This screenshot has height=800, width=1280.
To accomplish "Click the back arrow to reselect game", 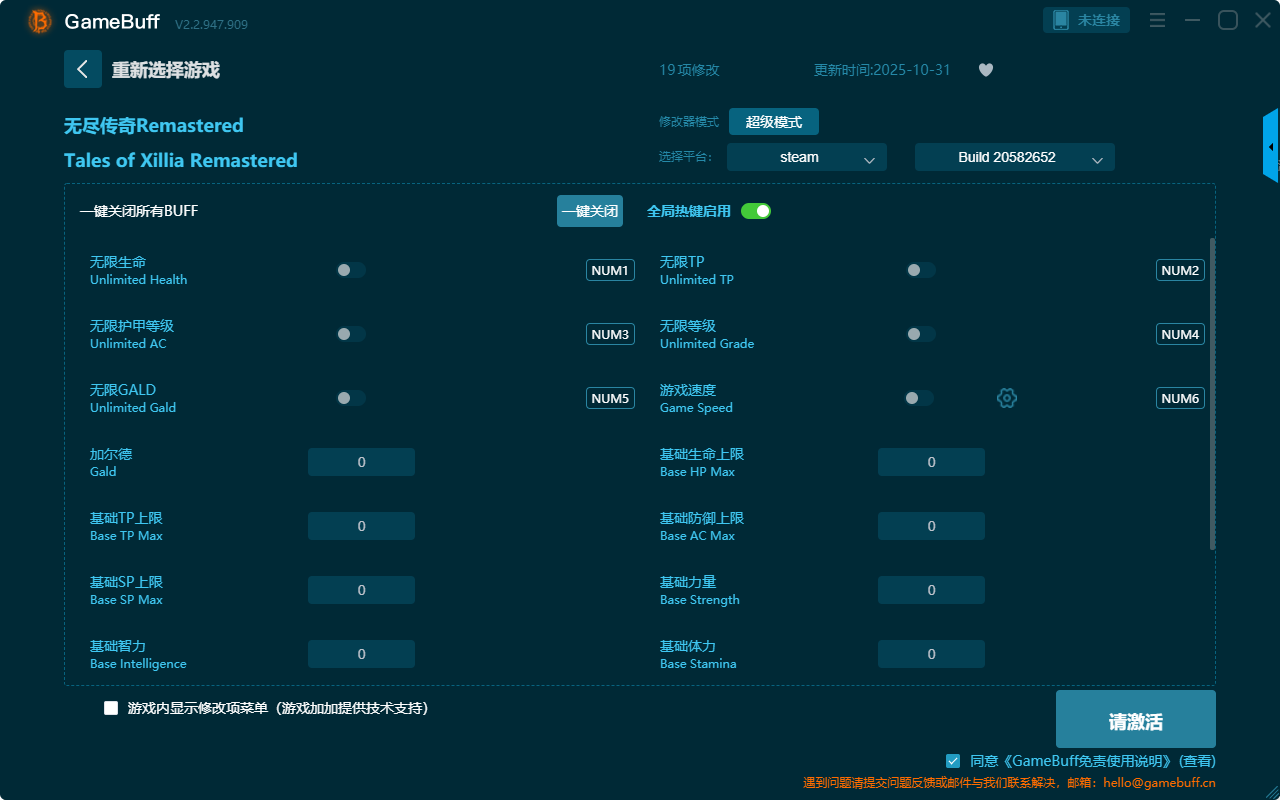I will [x=83, y=69].
